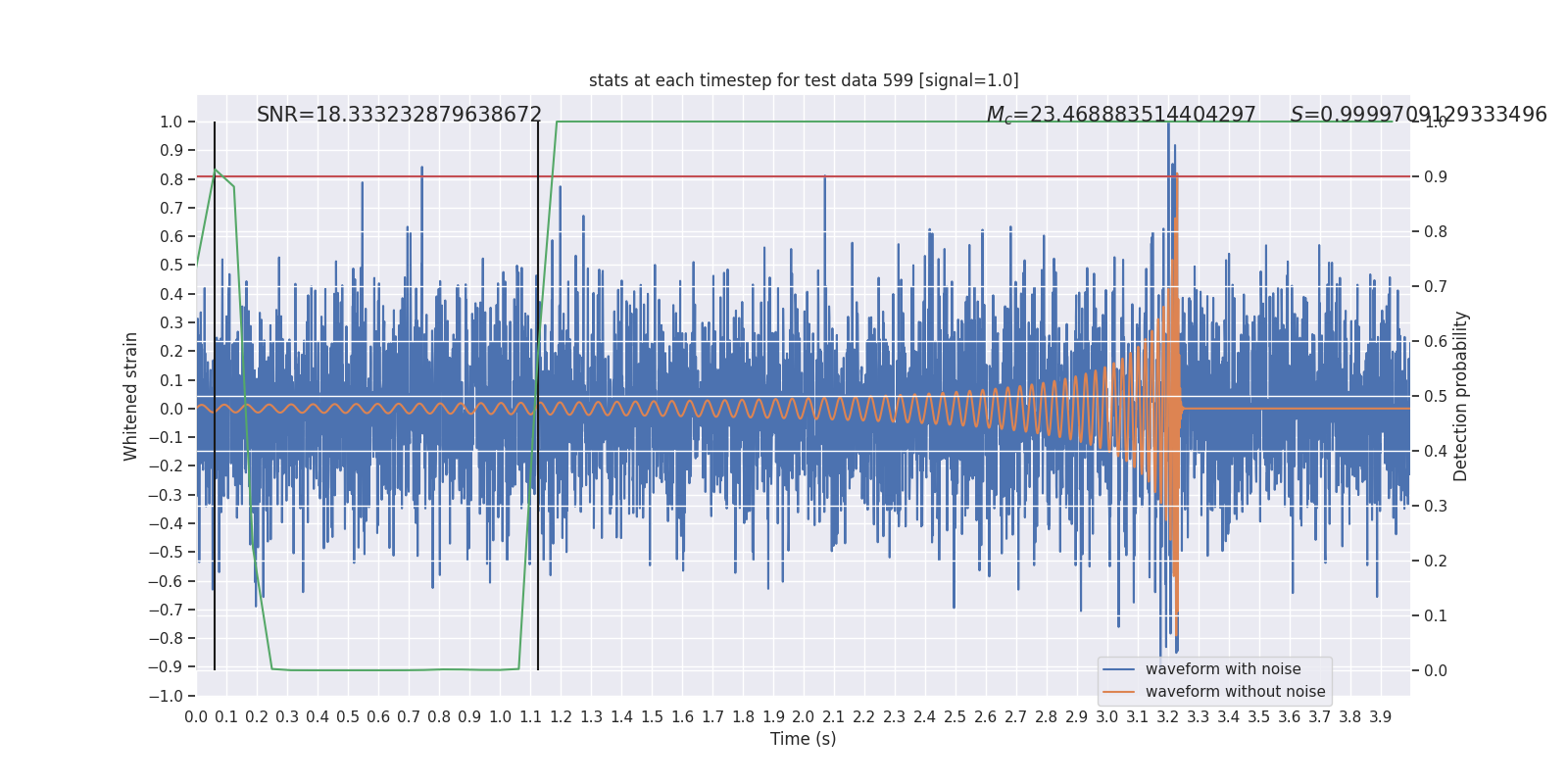The image size is (1568, 784).
Task: Click the 0.5 tick on detection probability axis
Action: click(x=1436, y=397)
